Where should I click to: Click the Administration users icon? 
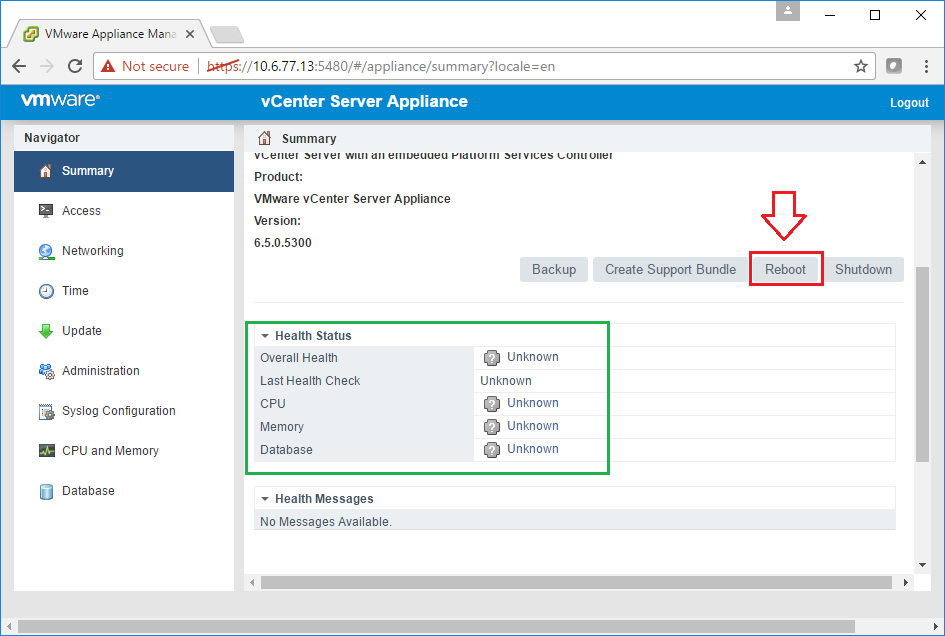(x=46, y=371)
